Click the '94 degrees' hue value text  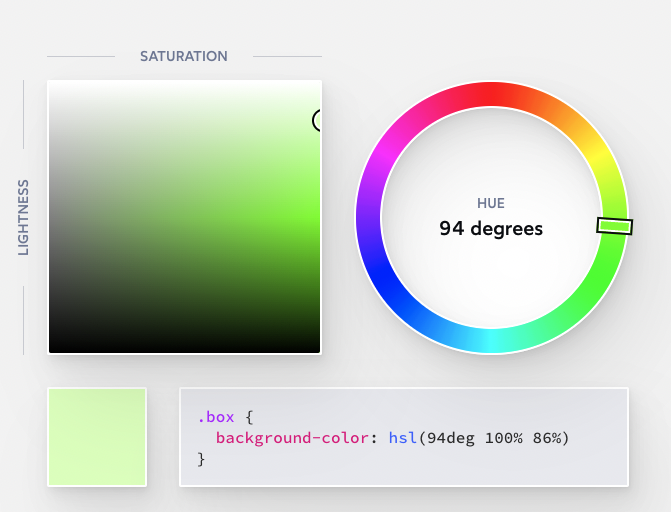(x=491, y=229)
